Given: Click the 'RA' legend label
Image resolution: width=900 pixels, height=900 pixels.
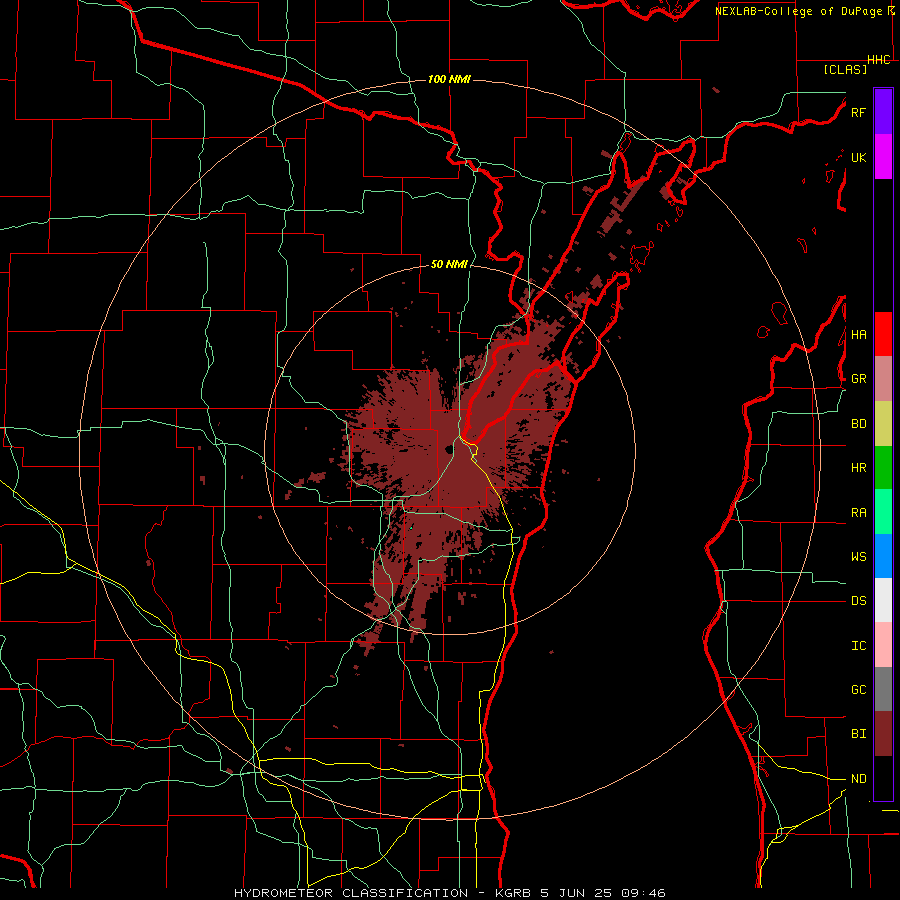Looking at the screenshot, I should click(858, 513).
